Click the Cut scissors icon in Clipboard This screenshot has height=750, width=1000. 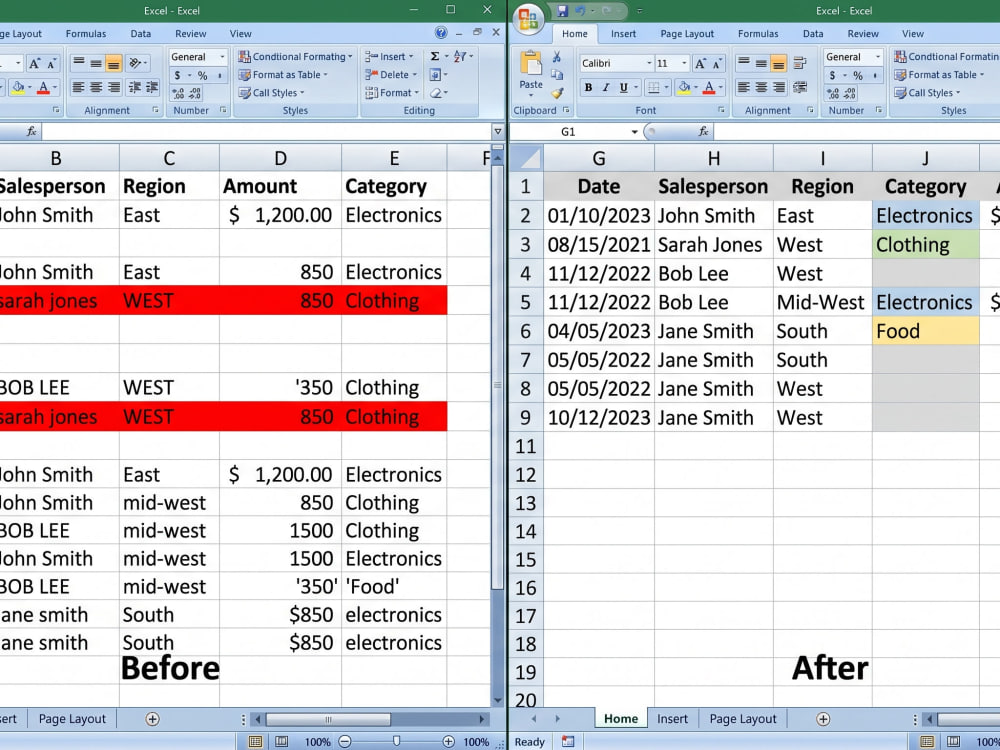pos(557,57)
